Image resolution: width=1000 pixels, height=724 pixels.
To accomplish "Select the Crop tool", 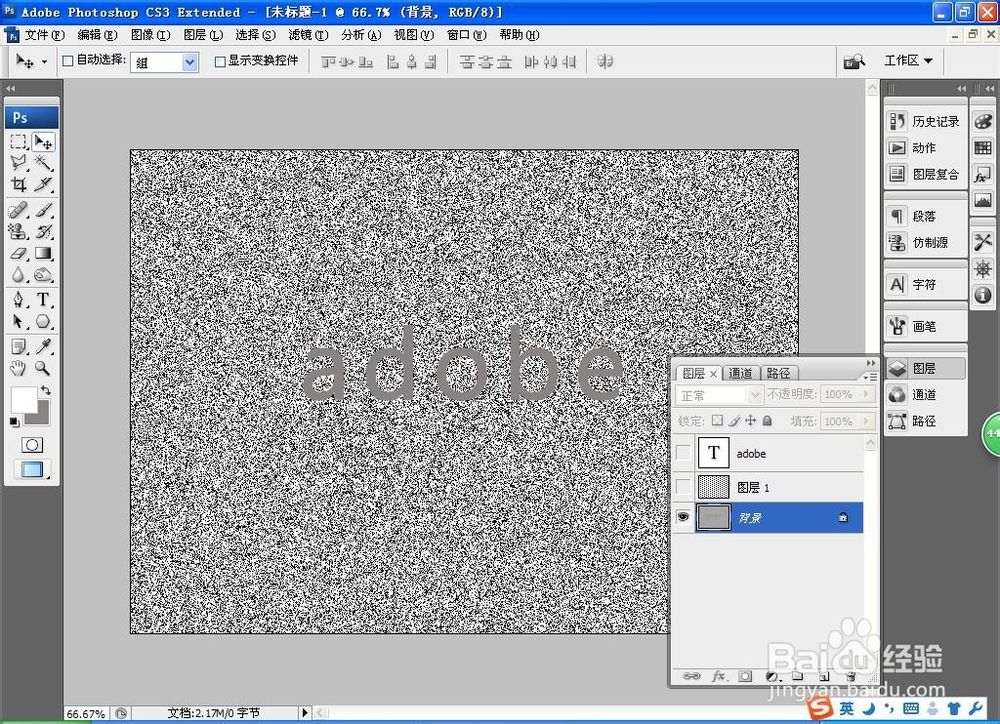I will (18, 184).
